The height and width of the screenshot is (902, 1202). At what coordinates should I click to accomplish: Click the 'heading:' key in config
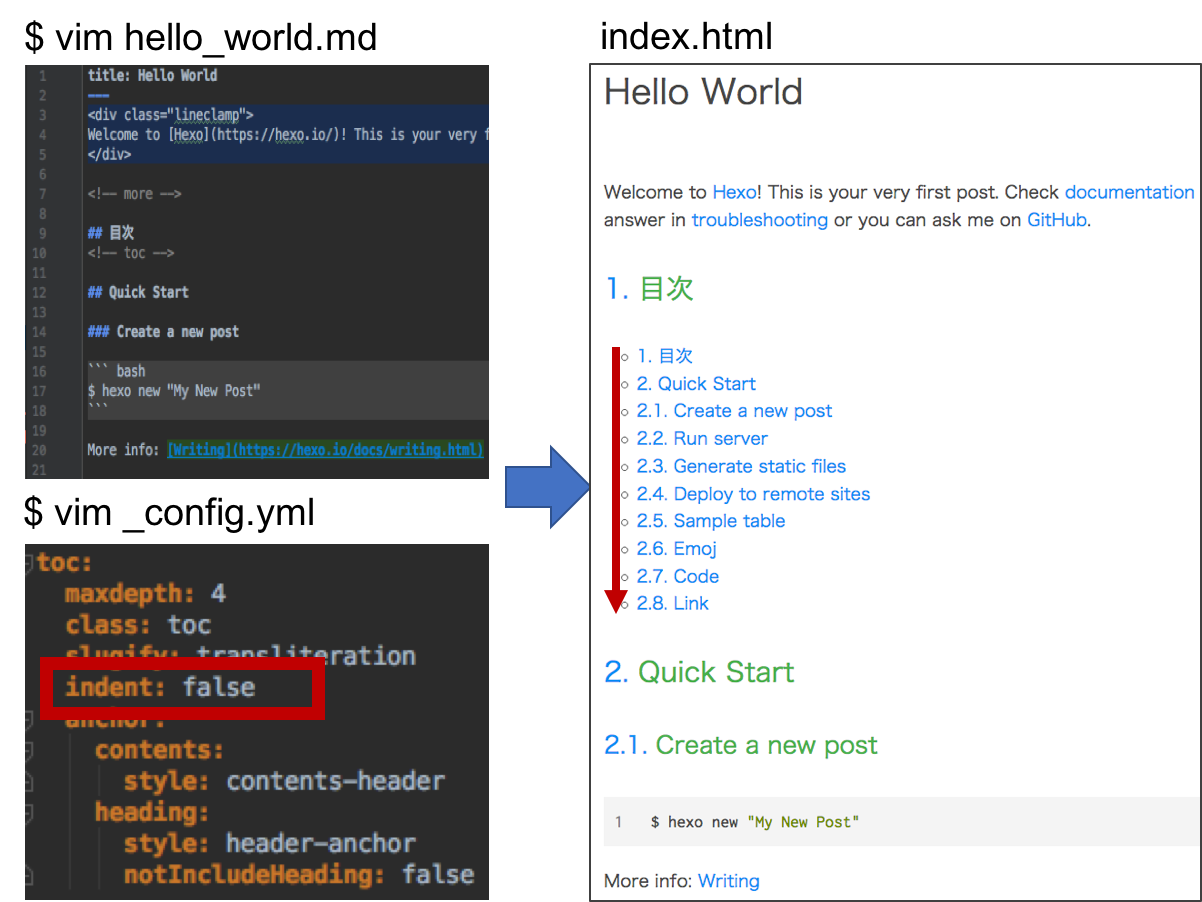152,812
